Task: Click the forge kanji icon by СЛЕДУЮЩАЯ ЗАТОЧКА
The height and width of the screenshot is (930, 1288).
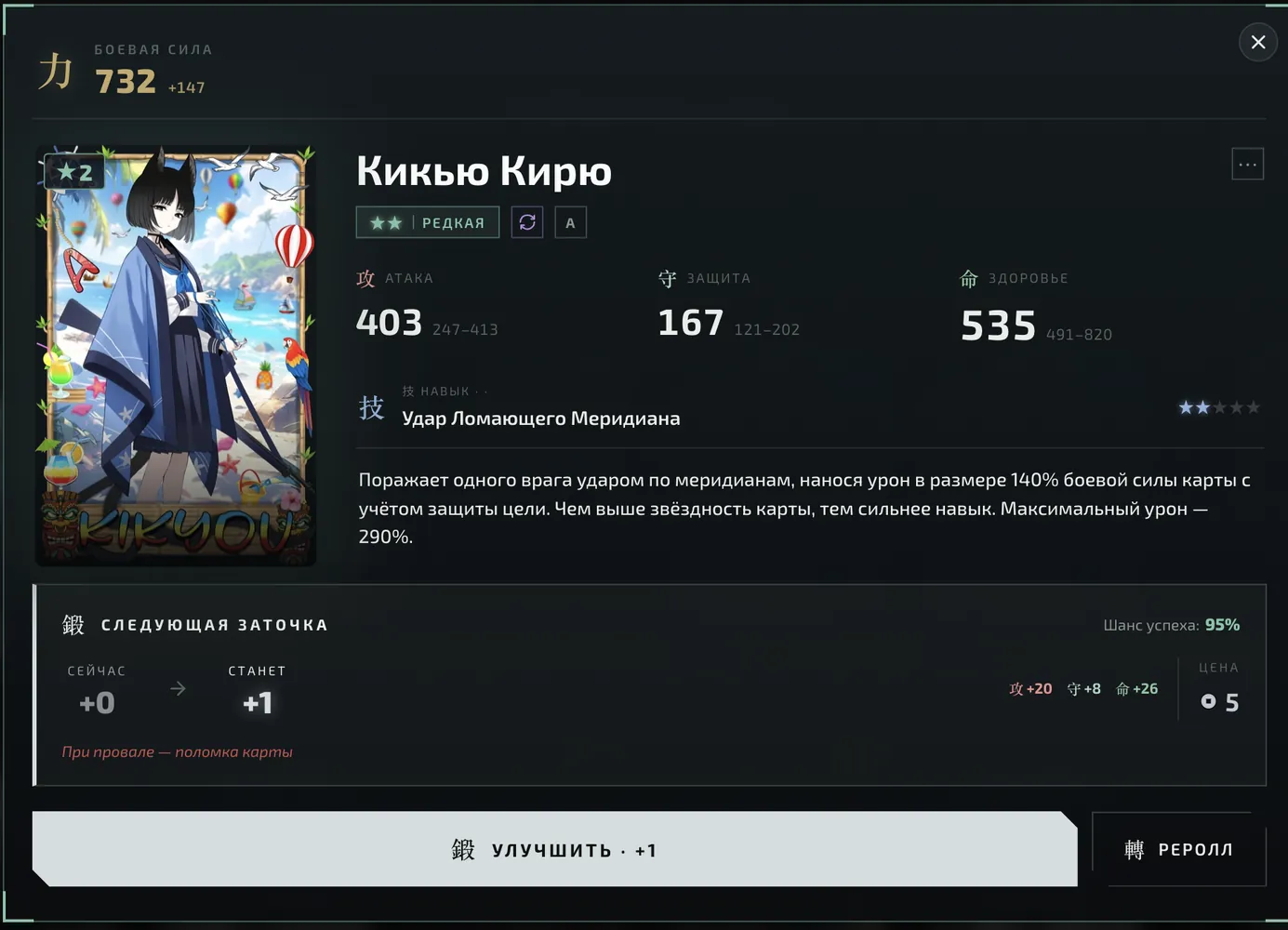Action: pyautogui.click(x=73, y=625)
